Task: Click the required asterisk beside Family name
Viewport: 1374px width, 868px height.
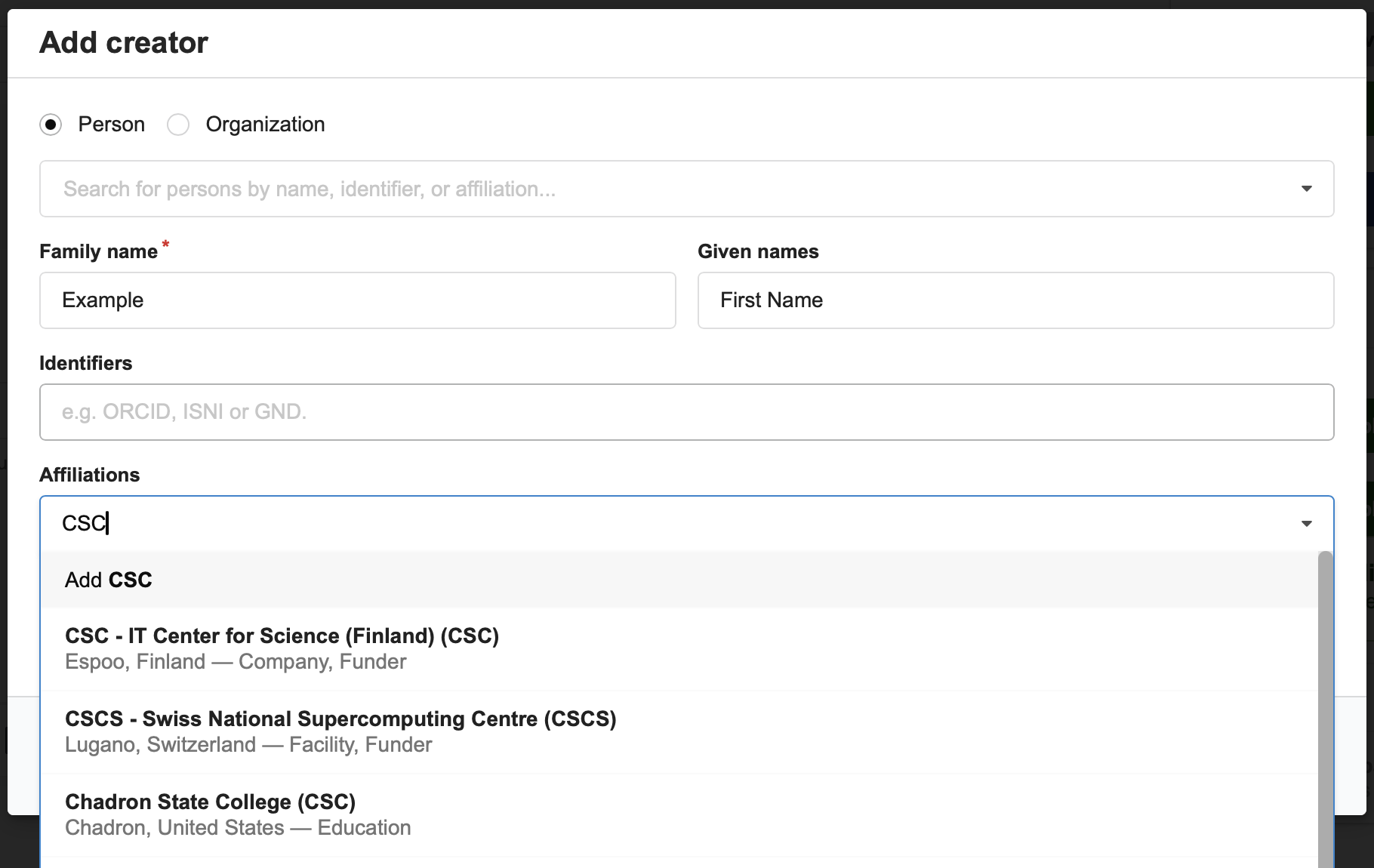Action: [165, 245]
